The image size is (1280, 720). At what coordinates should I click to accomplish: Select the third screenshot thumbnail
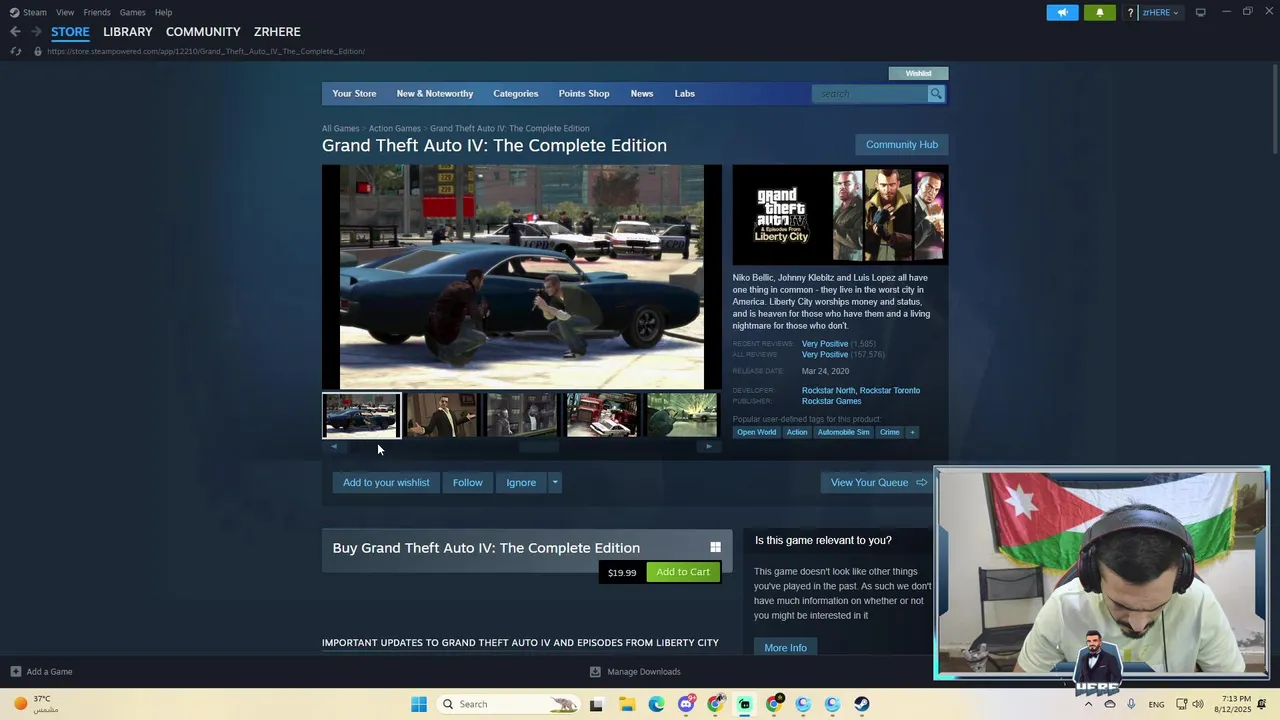(x=522, y=415)
